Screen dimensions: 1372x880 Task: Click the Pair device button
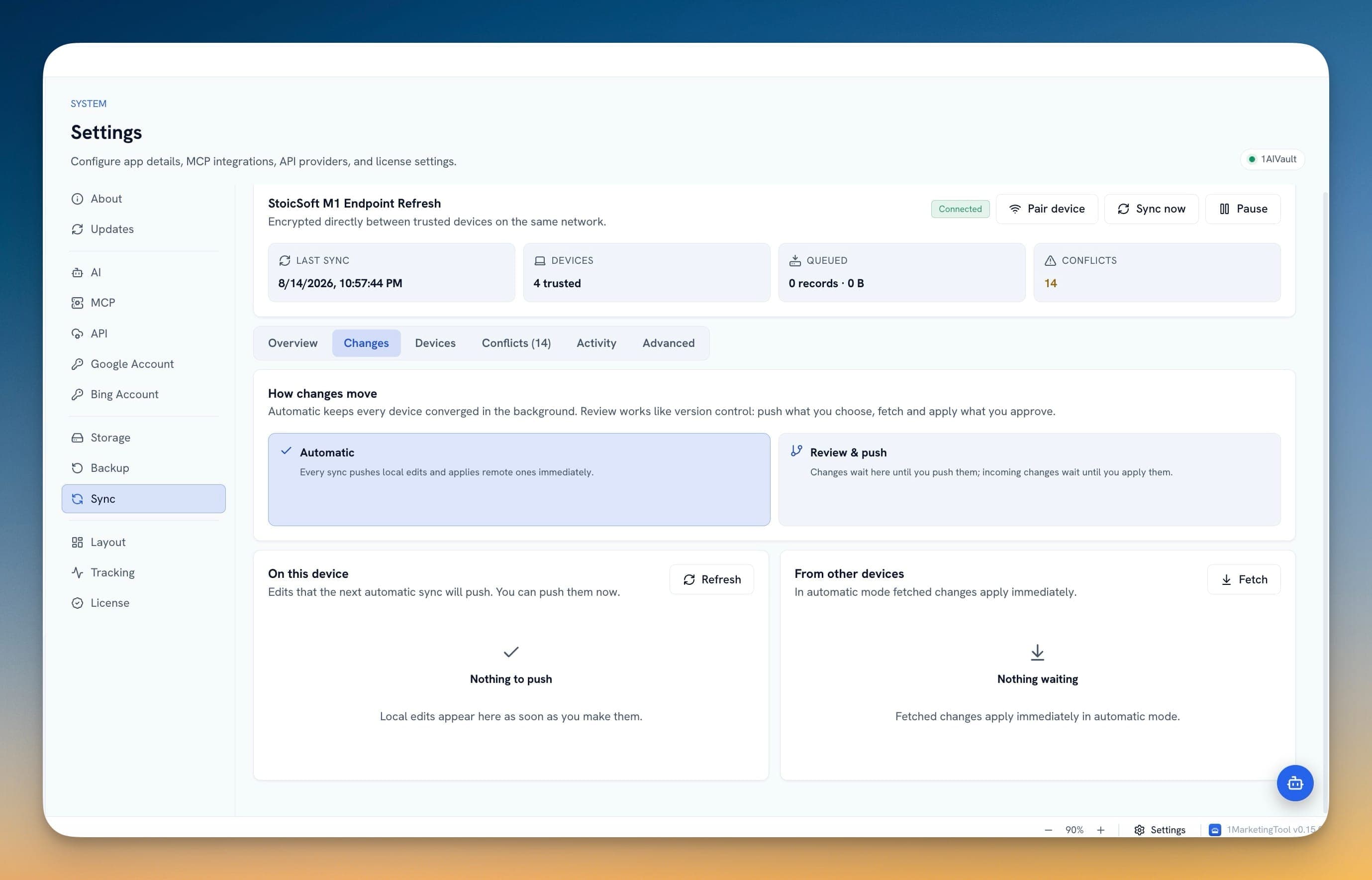point(1046,209)
